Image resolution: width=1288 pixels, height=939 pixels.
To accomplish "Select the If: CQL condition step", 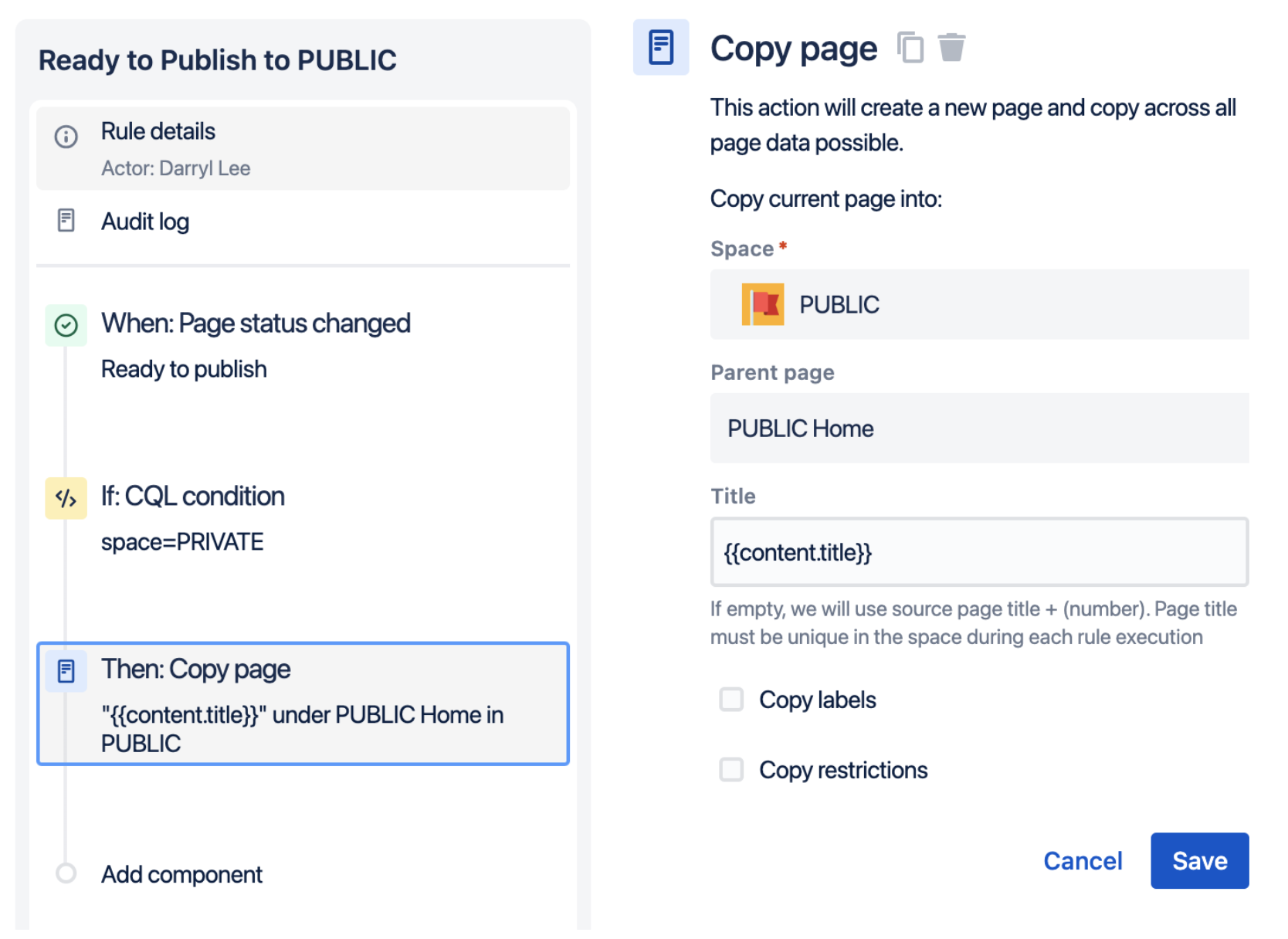I will 193,495.
